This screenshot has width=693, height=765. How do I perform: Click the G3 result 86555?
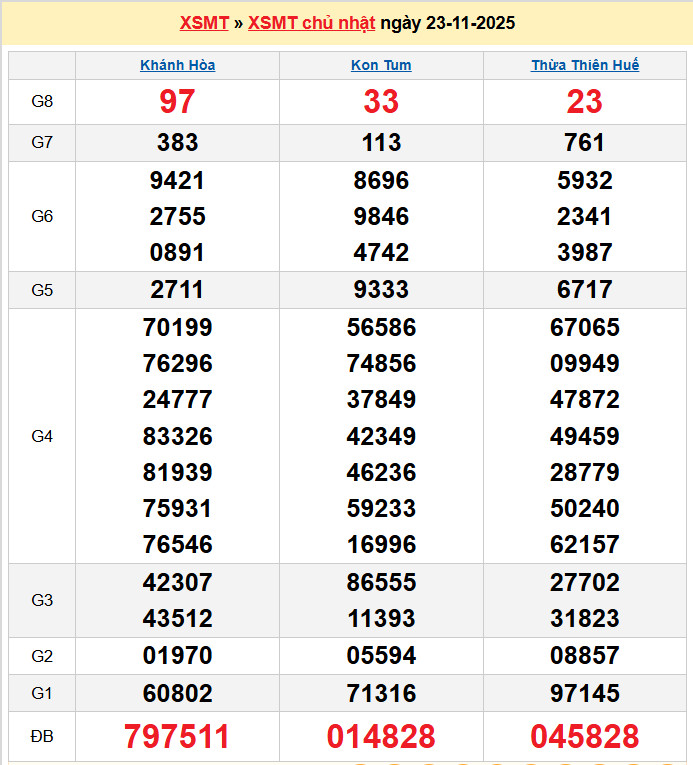tap(381, 582)
